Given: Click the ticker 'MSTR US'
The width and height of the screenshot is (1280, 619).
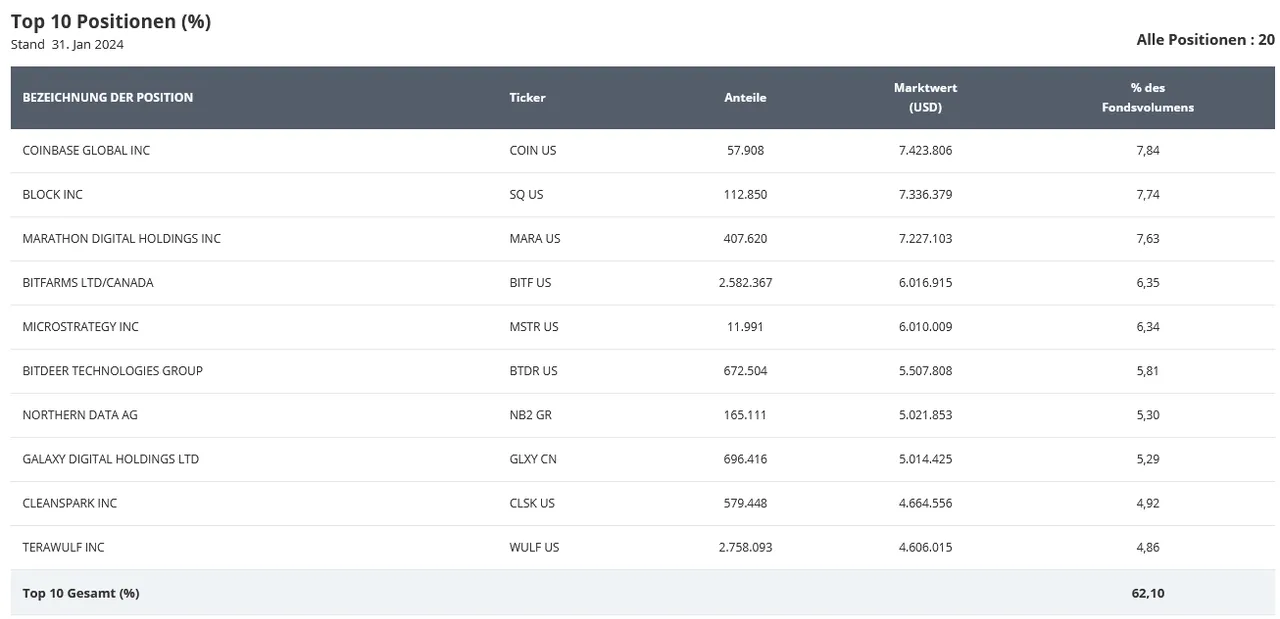Looking at the screenshot, I should (533, 326).
